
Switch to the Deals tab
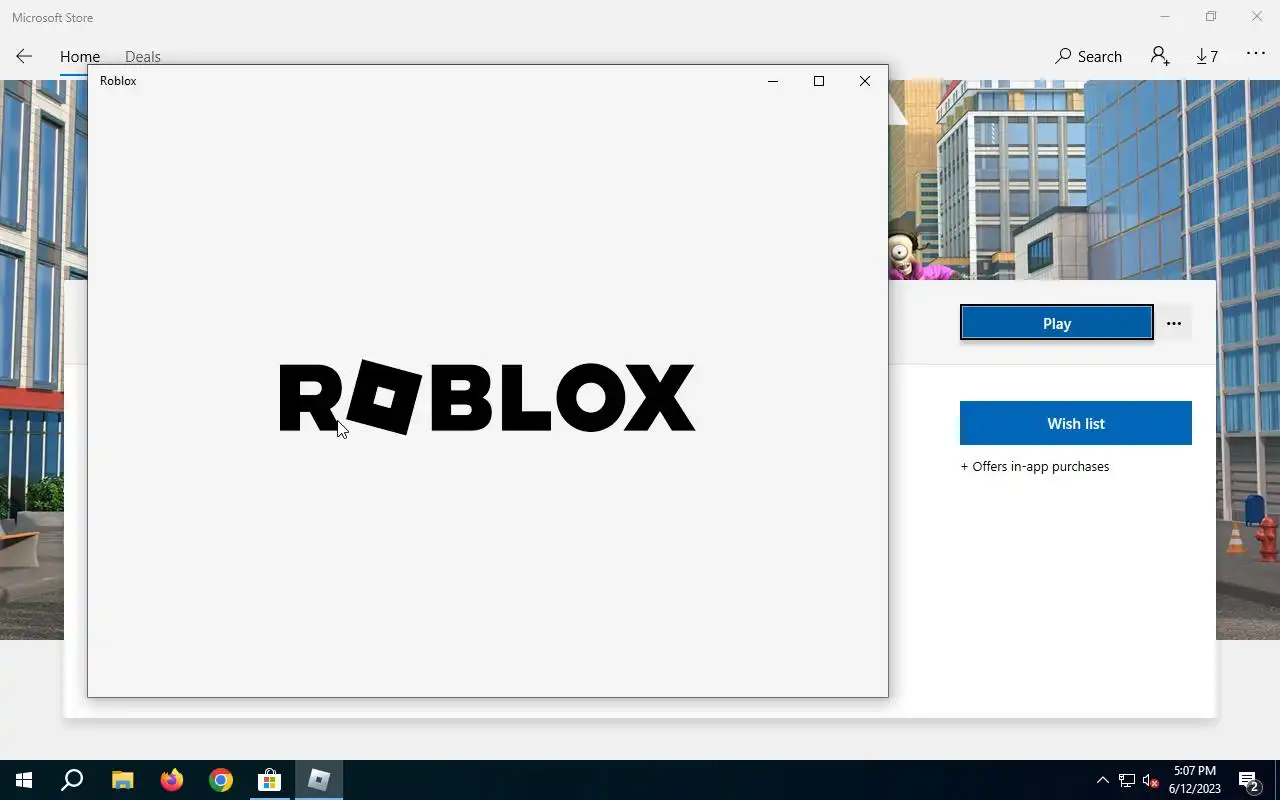coord(143,57)
